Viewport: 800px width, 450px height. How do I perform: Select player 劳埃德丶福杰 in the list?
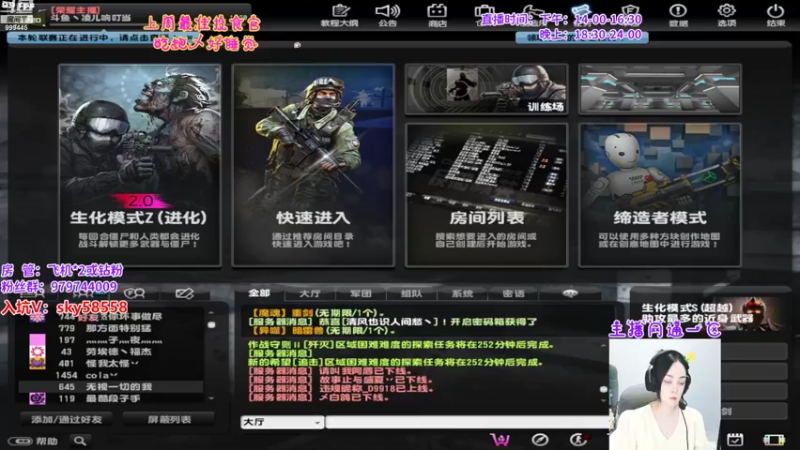(x=111, y=352)
